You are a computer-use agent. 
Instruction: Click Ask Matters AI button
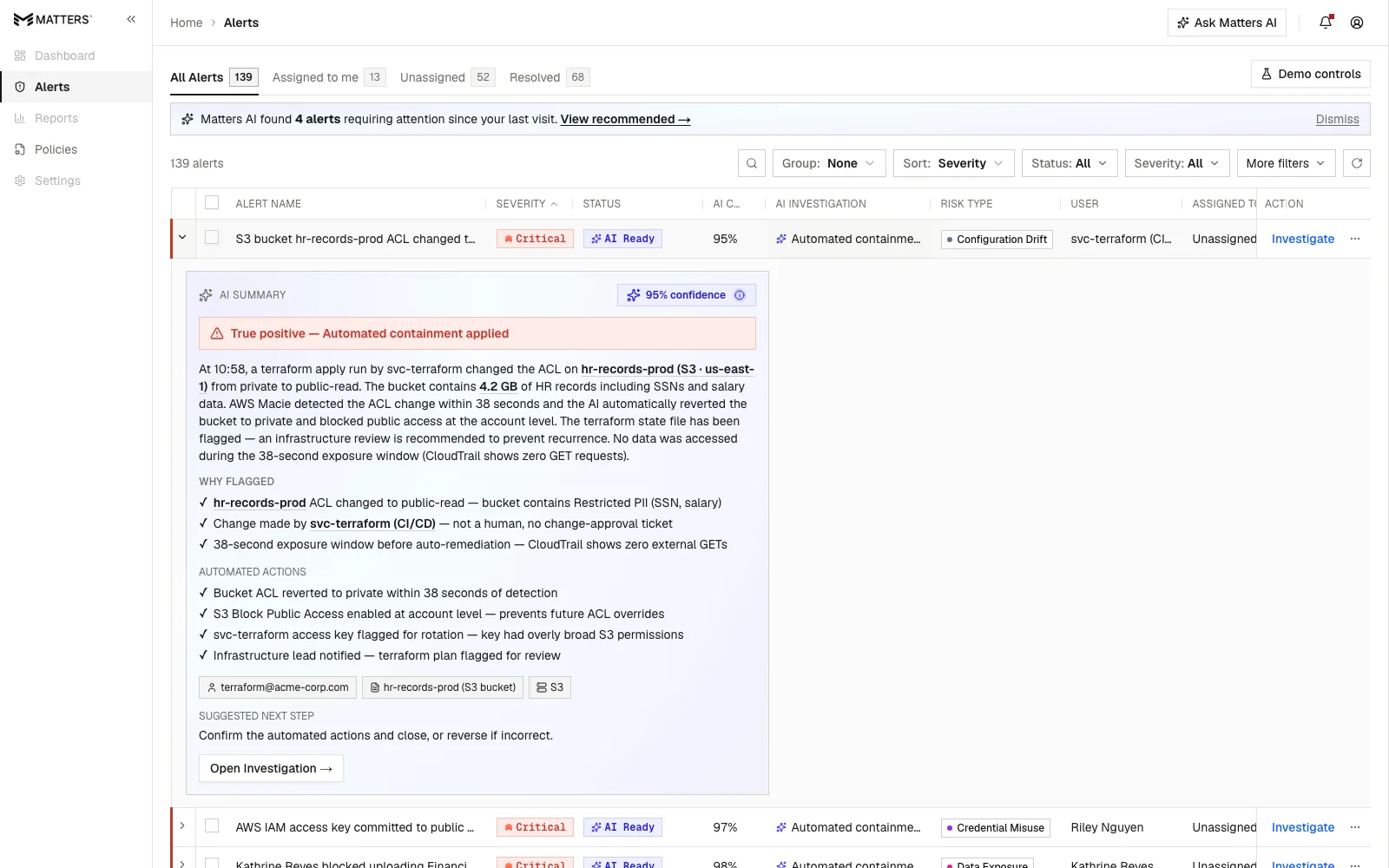coord(1227,23)
